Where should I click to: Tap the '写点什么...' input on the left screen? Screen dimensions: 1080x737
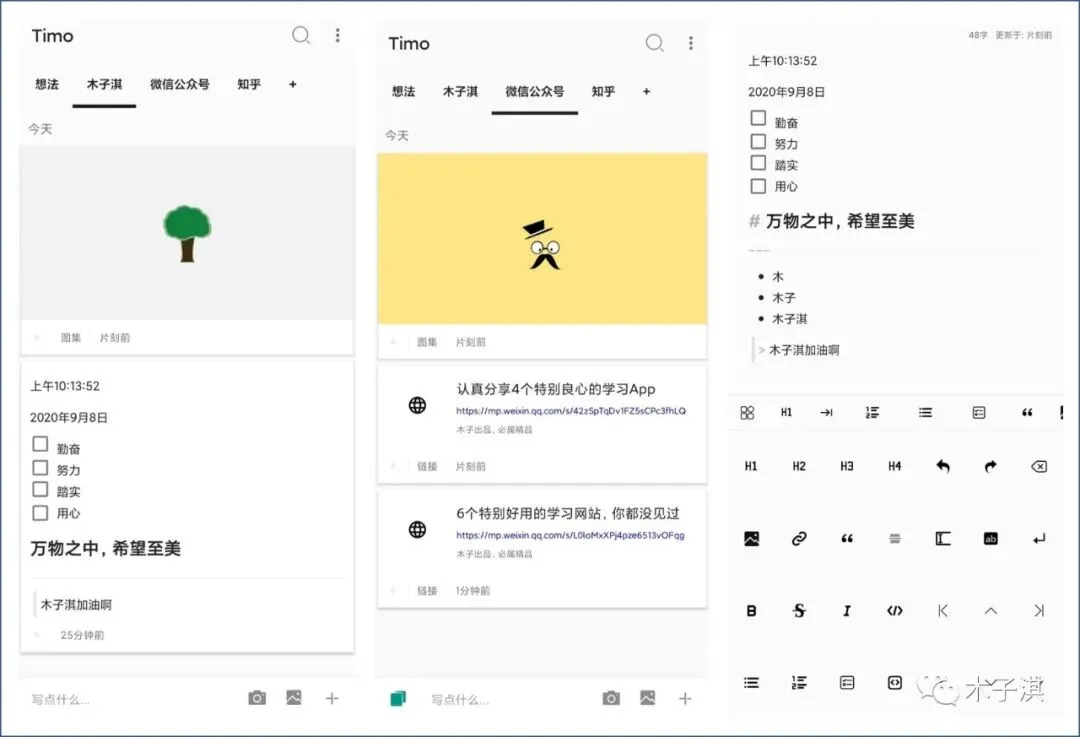61,699
